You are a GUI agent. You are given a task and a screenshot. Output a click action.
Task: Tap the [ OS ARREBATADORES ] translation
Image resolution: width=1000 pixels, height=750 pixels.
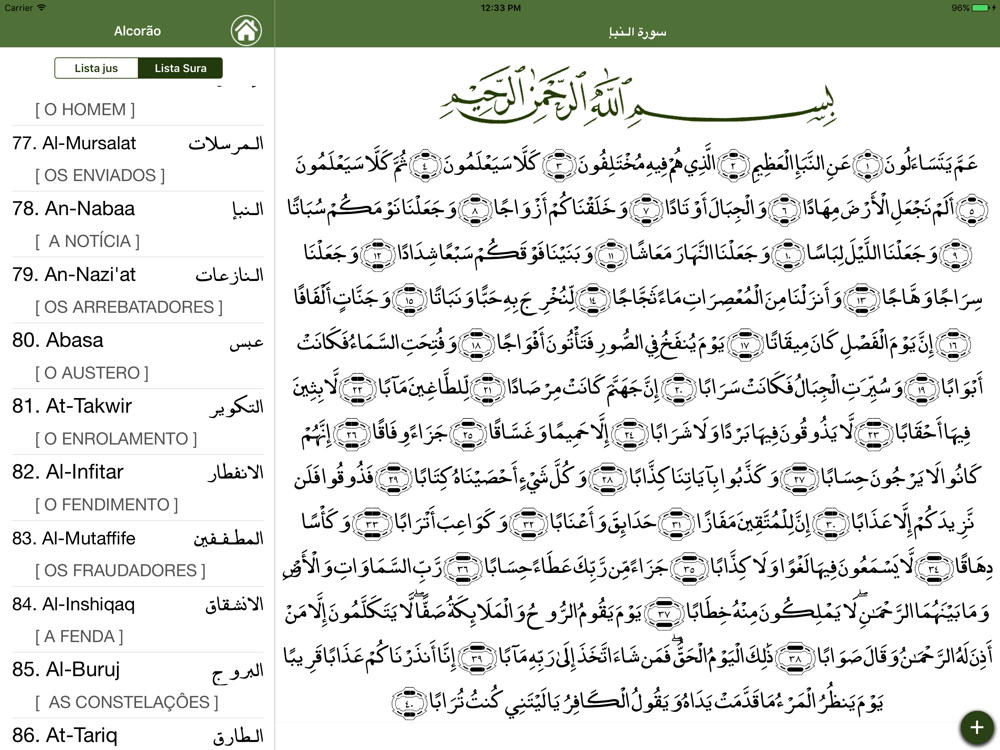pyautogui.click(x=129, y=307)
